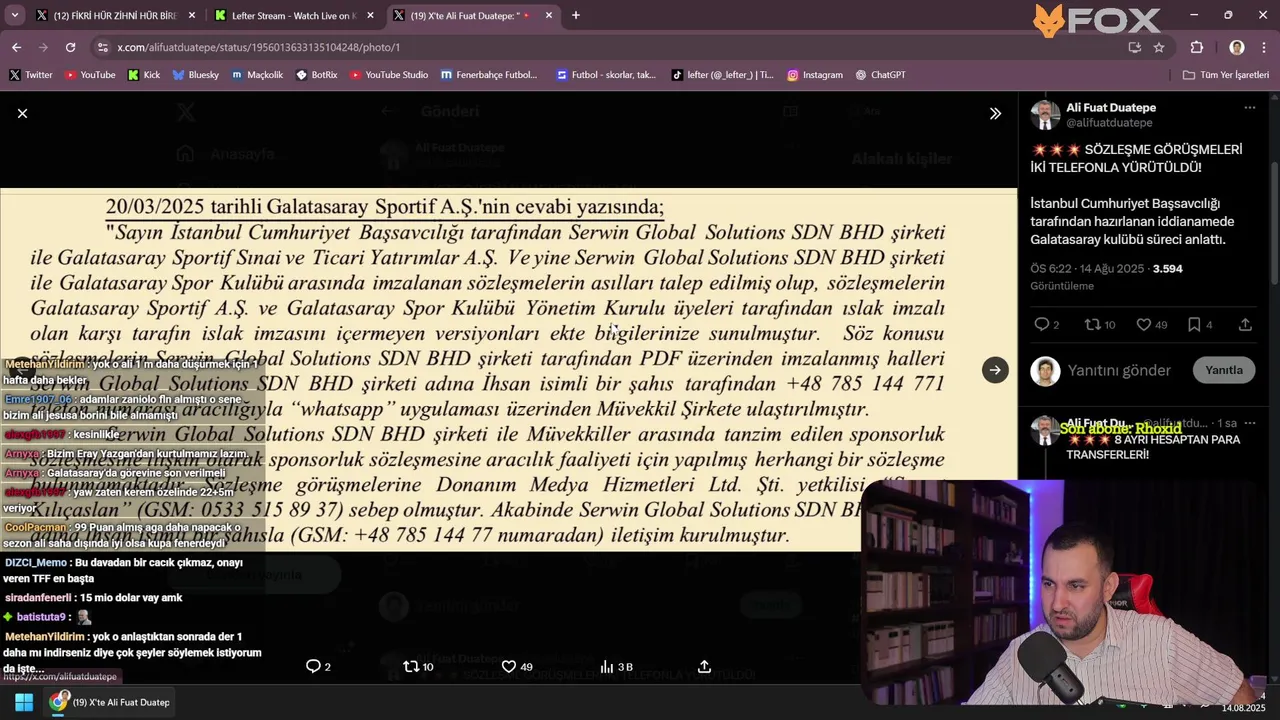Open the post timestamp 'ÖS 6:22 · 14 Ağu 2025'

pyautogui.click(x=1087, y=269)
